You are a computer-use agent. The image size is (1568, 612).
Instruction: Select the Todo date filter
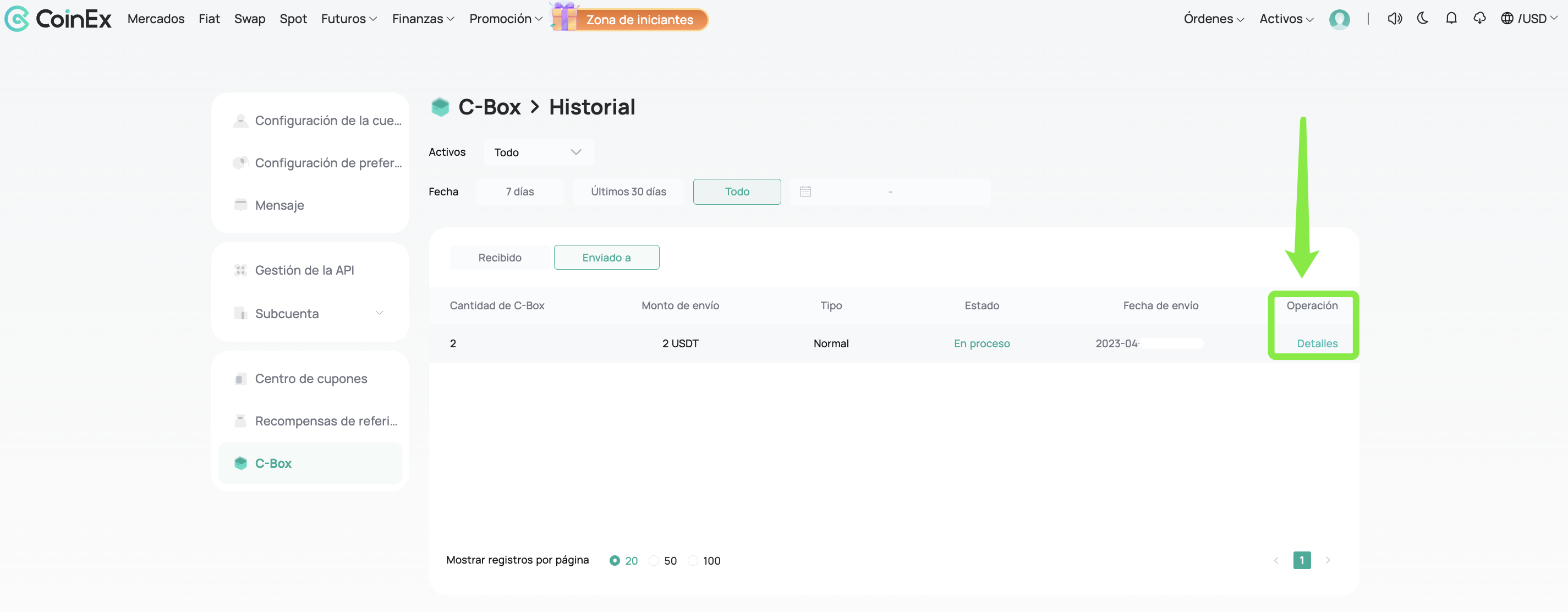click(x=737, y=192)
